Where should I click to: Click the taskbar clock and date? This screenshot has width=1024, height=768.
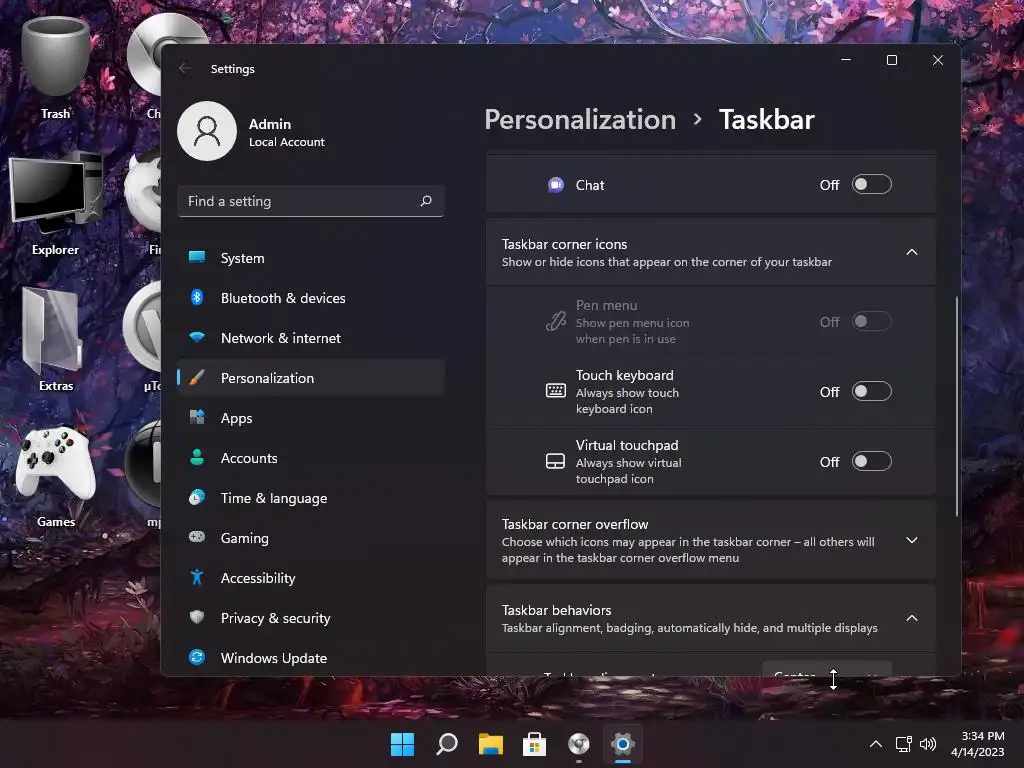tap(978, 744)
